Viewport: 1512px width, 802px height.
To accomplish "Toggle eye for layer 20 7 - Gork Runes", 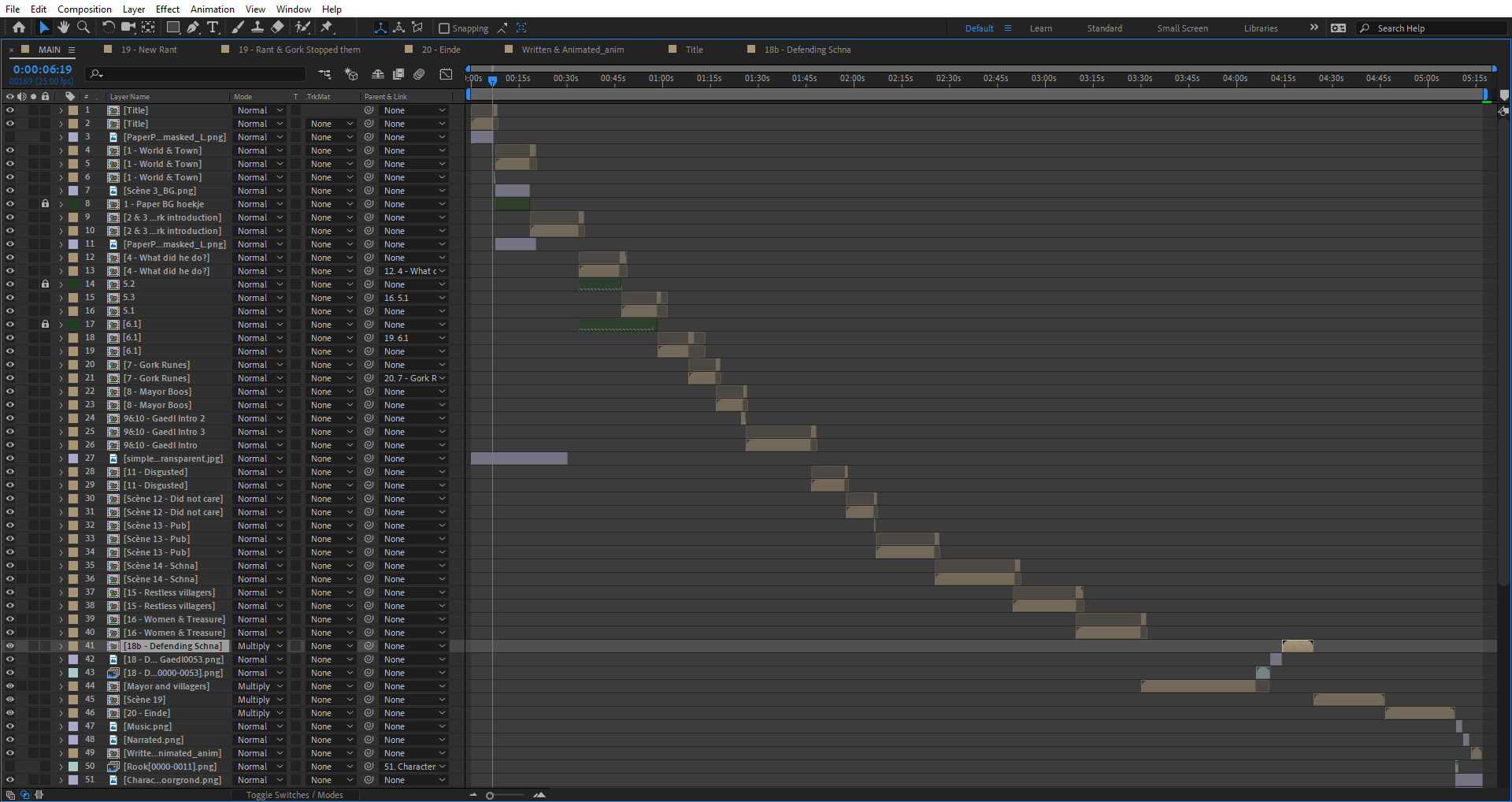I will 10,365.
